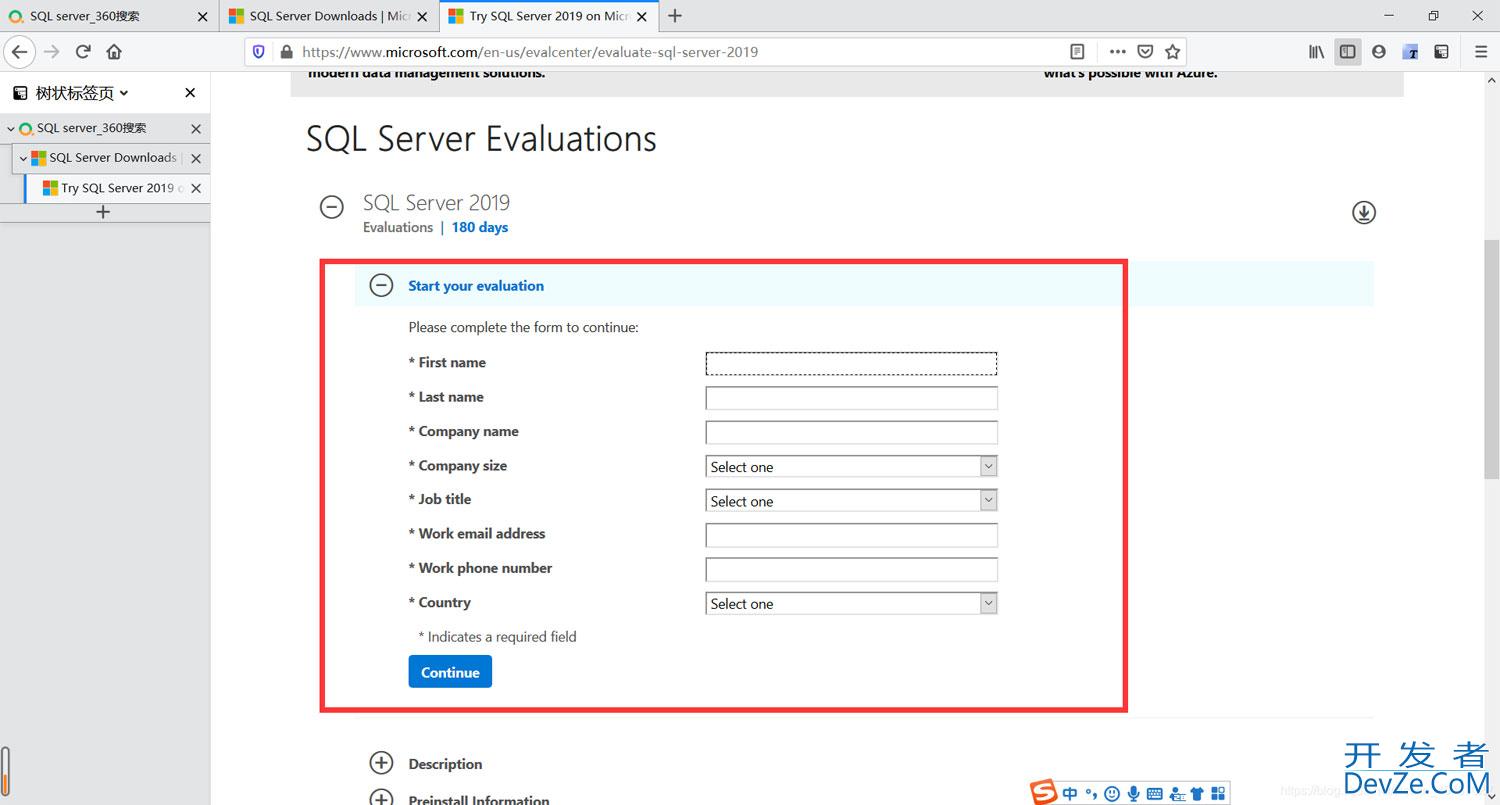
Task: Select SQL server_360搜索 in sidebar tree
Action: [105, 128]
